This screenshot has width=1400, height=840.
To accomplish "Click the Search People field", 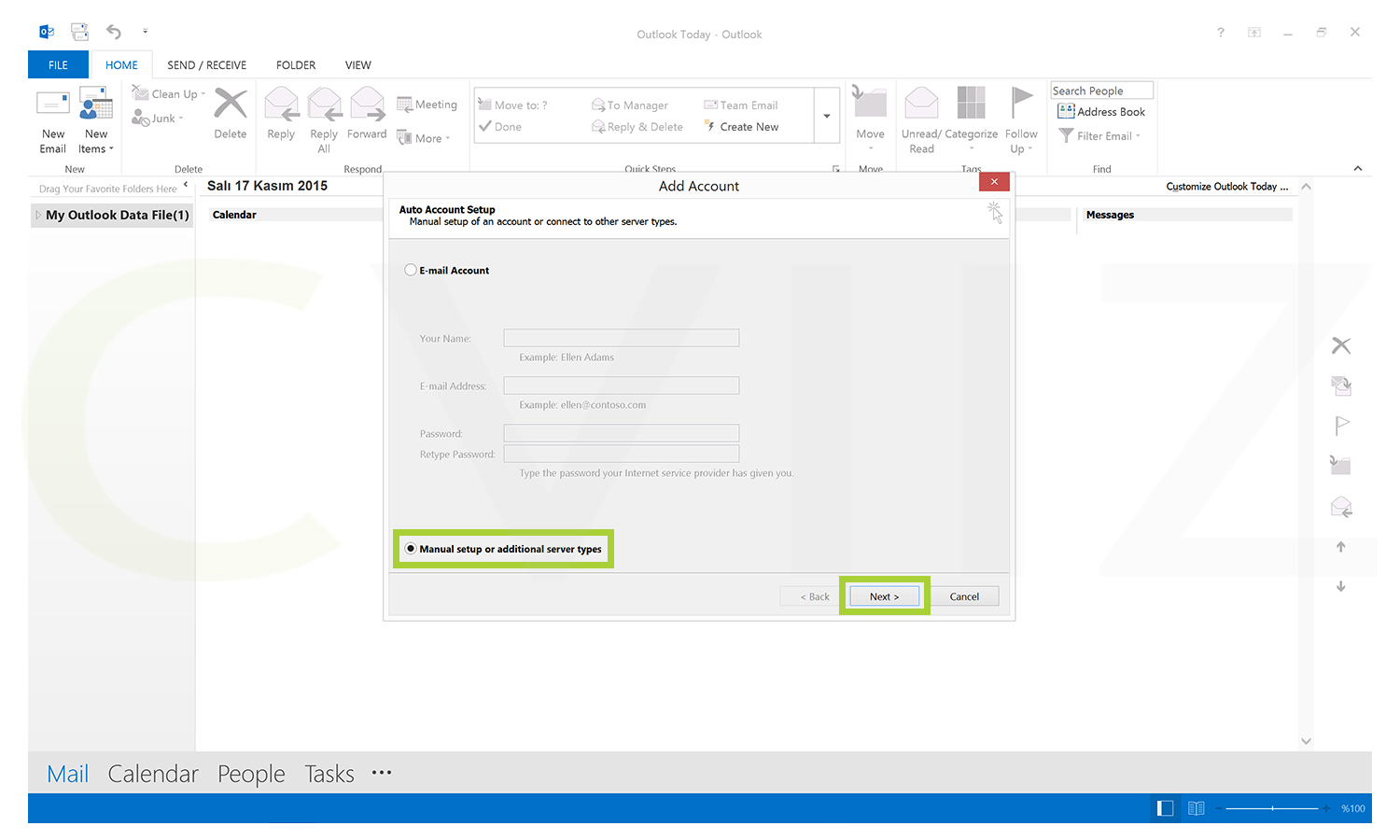I will click(1102, 91).
